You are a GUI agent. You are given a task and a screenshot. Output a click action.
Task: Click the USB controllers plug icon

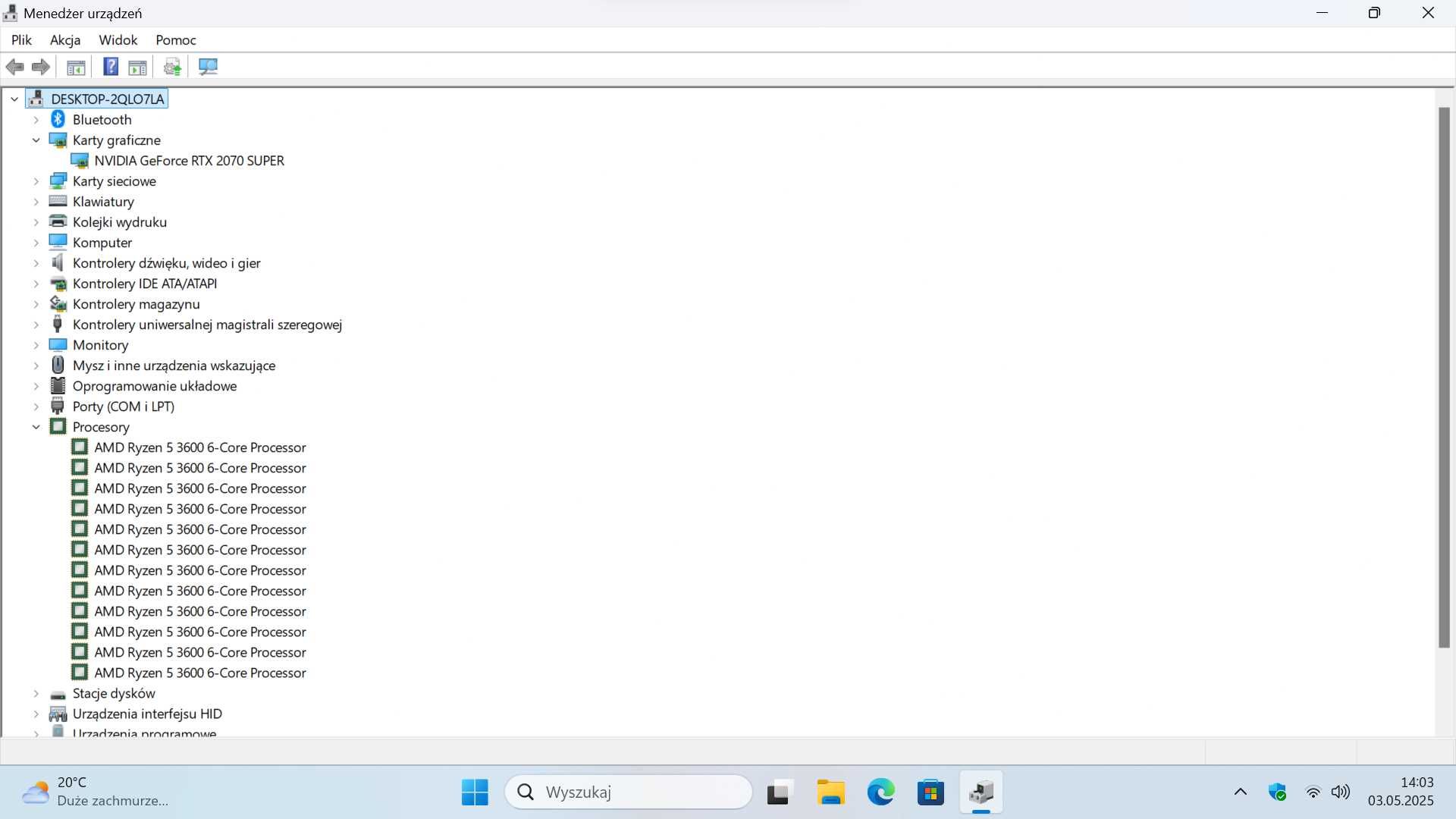[58, 325]
